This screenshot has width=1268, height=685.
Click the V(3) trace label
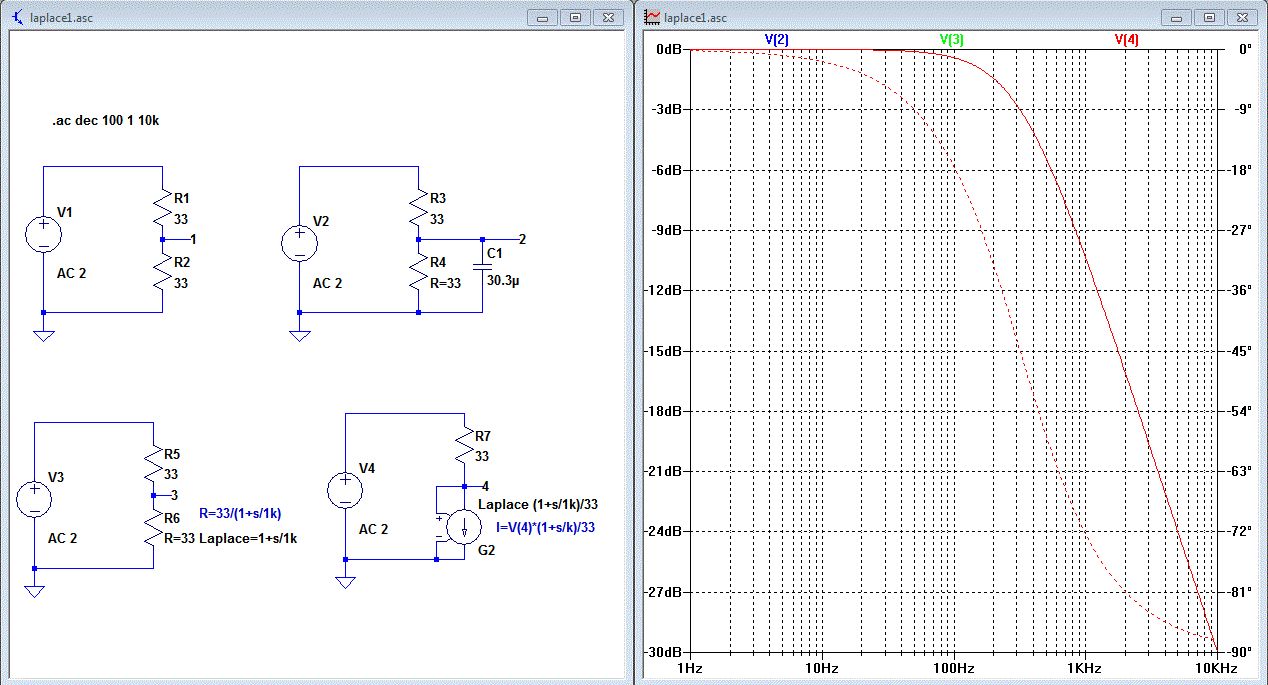[951, 39]
